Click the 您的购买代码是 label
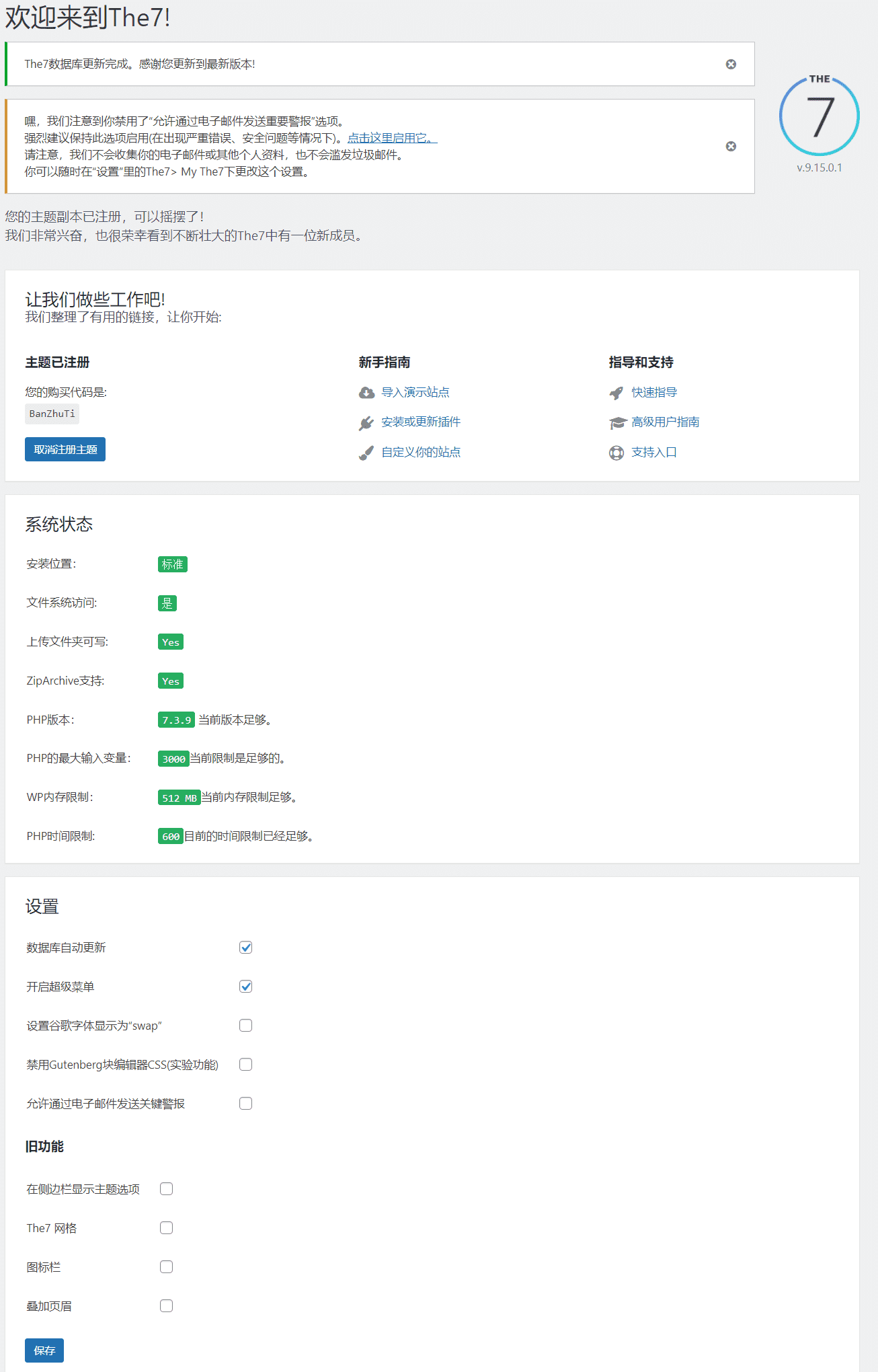 tap(66, 392)
